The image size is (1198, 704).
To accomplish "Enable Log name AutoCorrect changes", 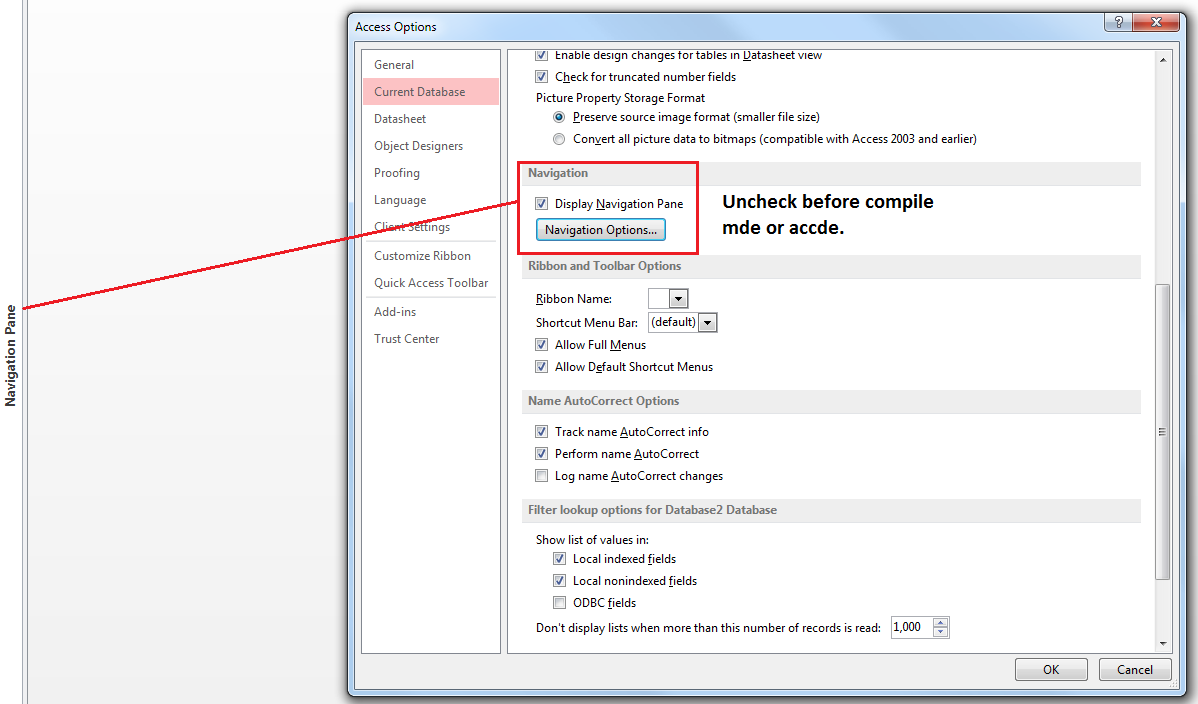I will coord(542,475).
